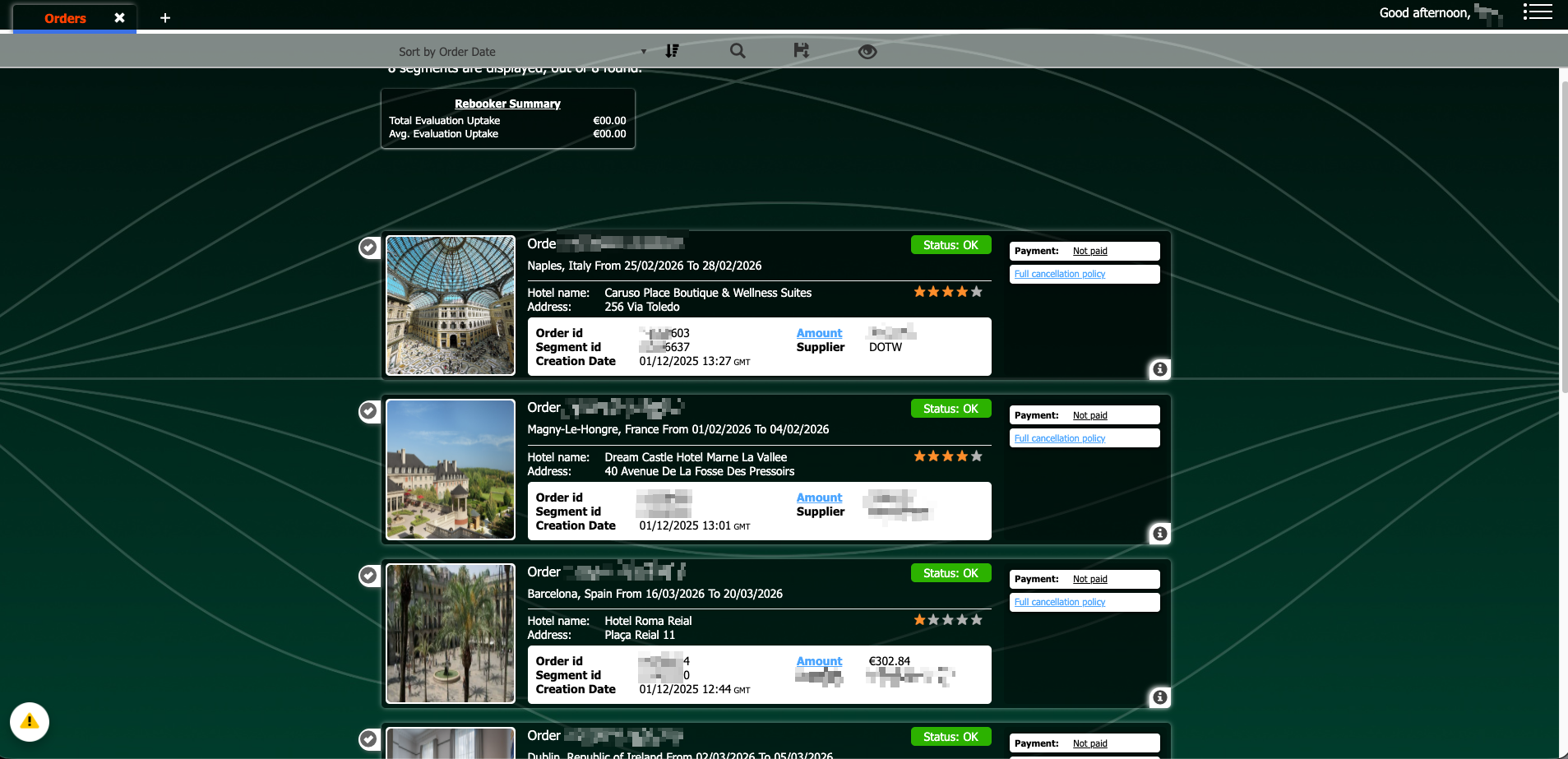1568x759 pixels.
Task: Click the Hotel Roma Reial star rating
Action: (x=948, y=620)
